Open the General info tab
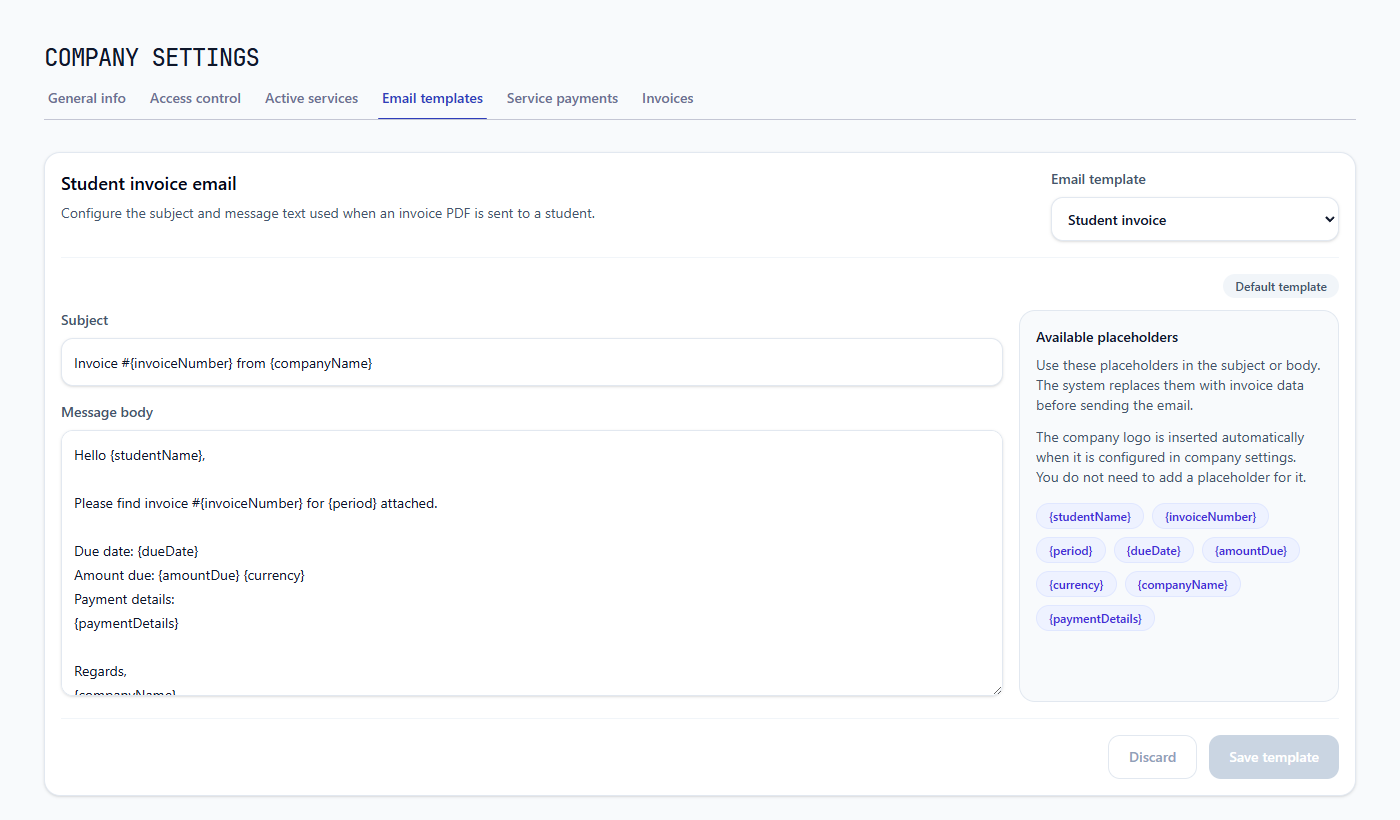The width and height of the screenshot is (1400, 820). (x=87, y=98)
